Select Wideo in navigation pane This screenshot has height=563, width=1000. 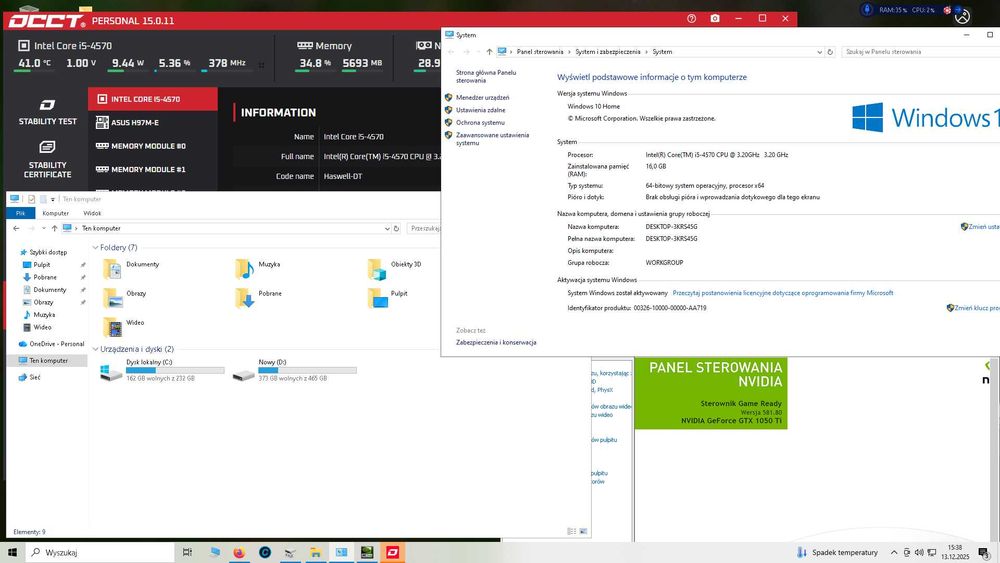pyautogui.click(x=42, y=327)
